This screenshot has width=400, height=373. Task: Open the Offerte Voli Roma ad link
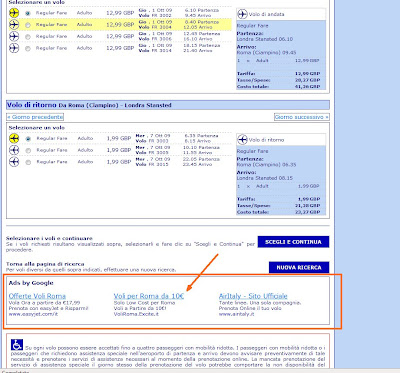(x=37, y=296)
